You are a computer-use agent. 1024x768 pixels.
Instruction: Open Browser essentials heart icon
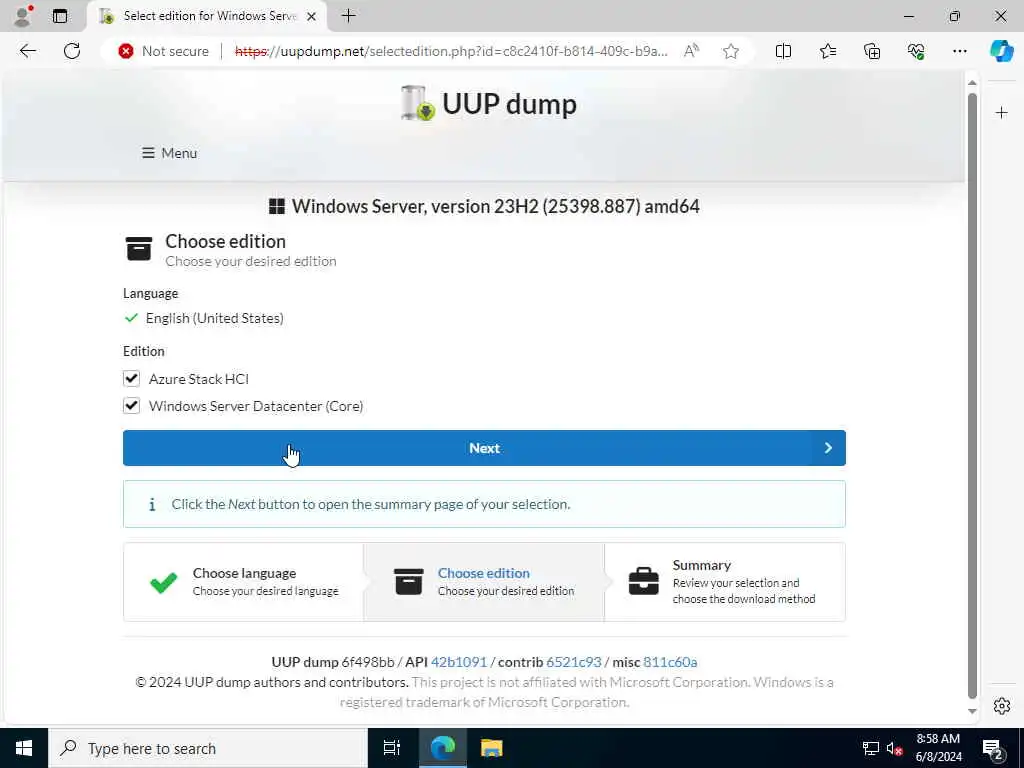click(x=916, y=51)
